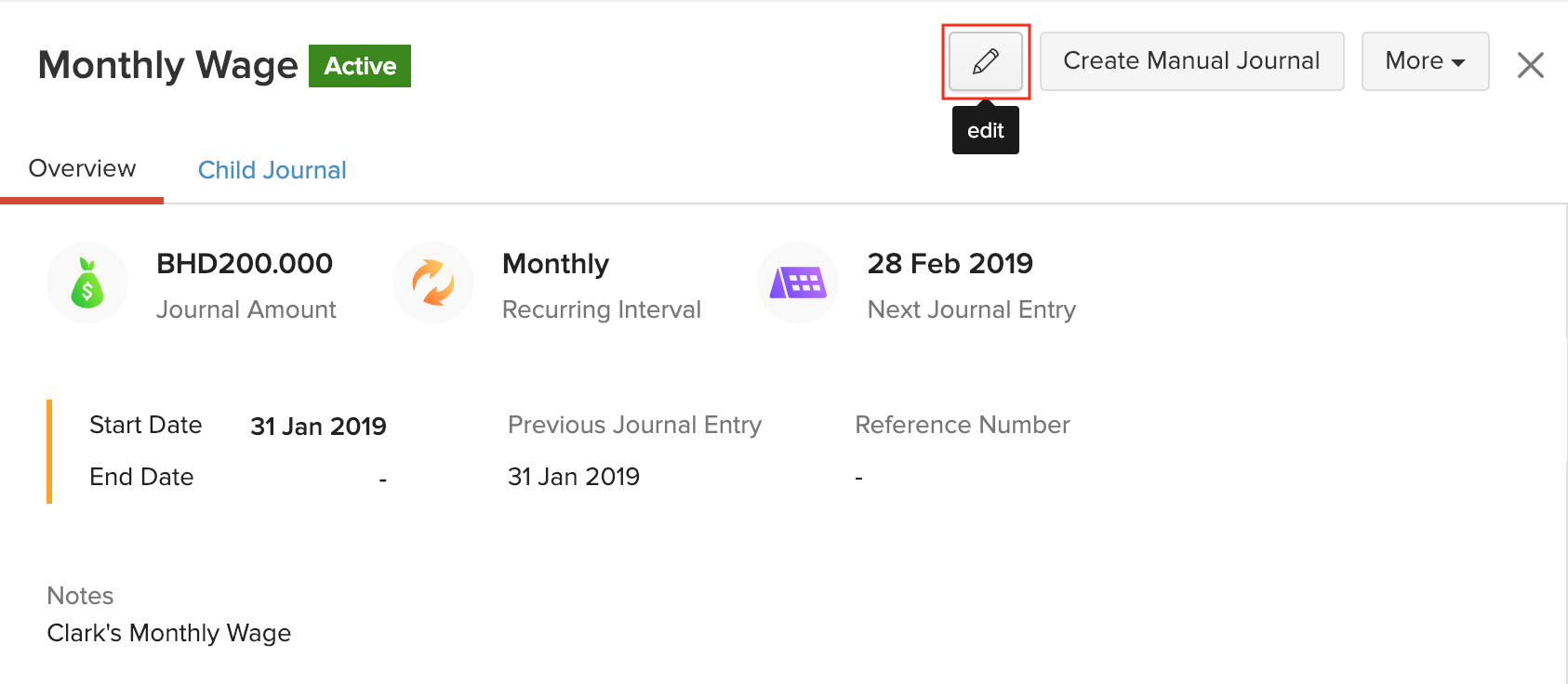The height and width of the screenshot is (684, 1568).
Task: Click the edit tooltip label
Action: [985, 129]
